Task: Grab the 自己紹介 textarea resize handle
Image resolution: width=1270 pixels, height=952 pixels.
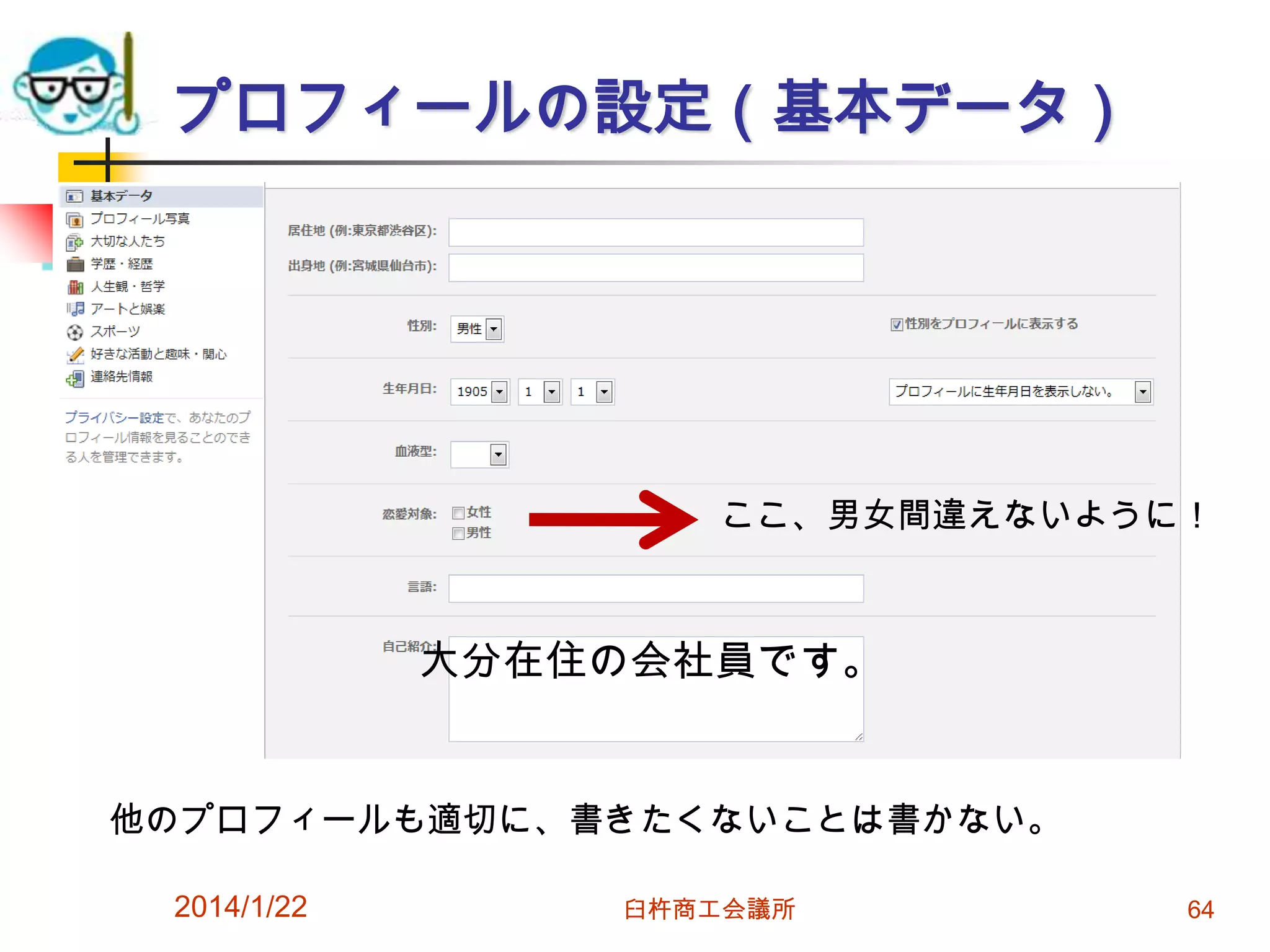Action: coord(859,737)
